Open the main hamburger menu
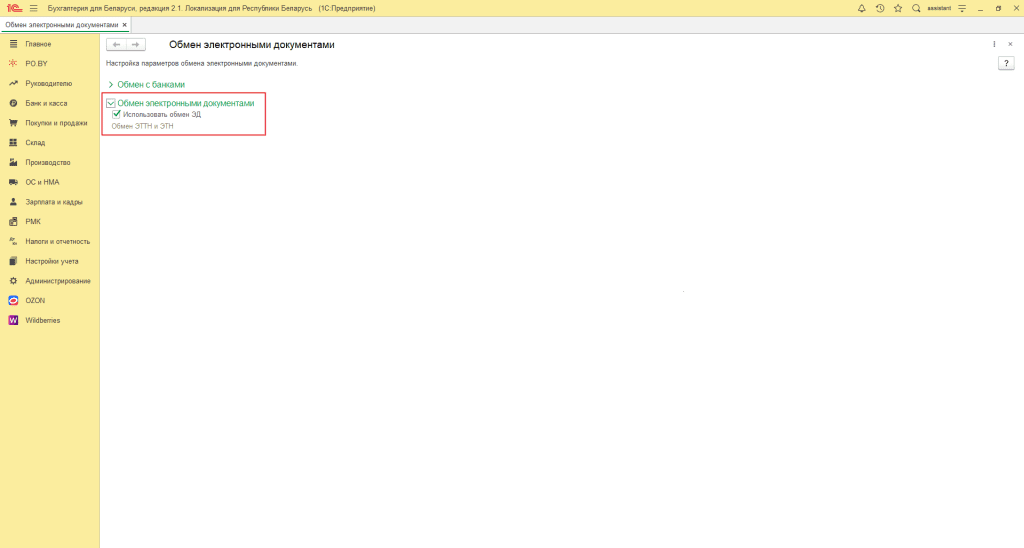 (x=33, y=8)
